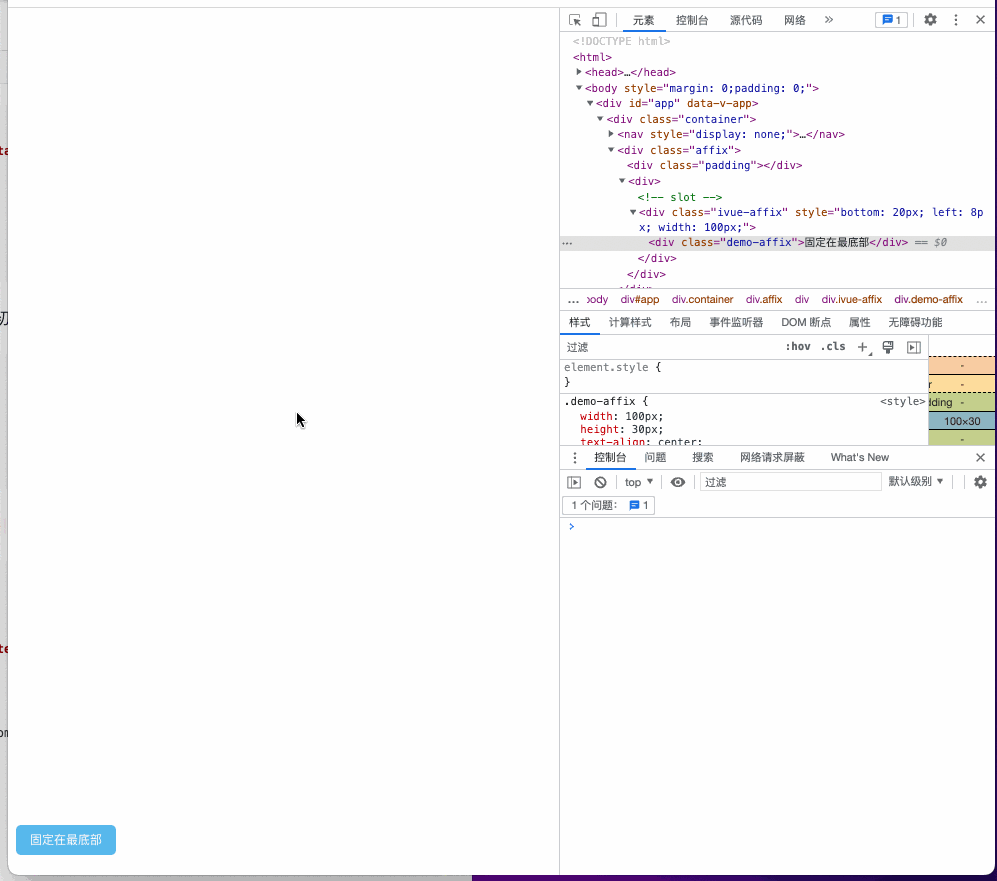The height and width of the screenshot is (881, 997).
Task: Add new style rule plus icon
Action: [863, 347]
